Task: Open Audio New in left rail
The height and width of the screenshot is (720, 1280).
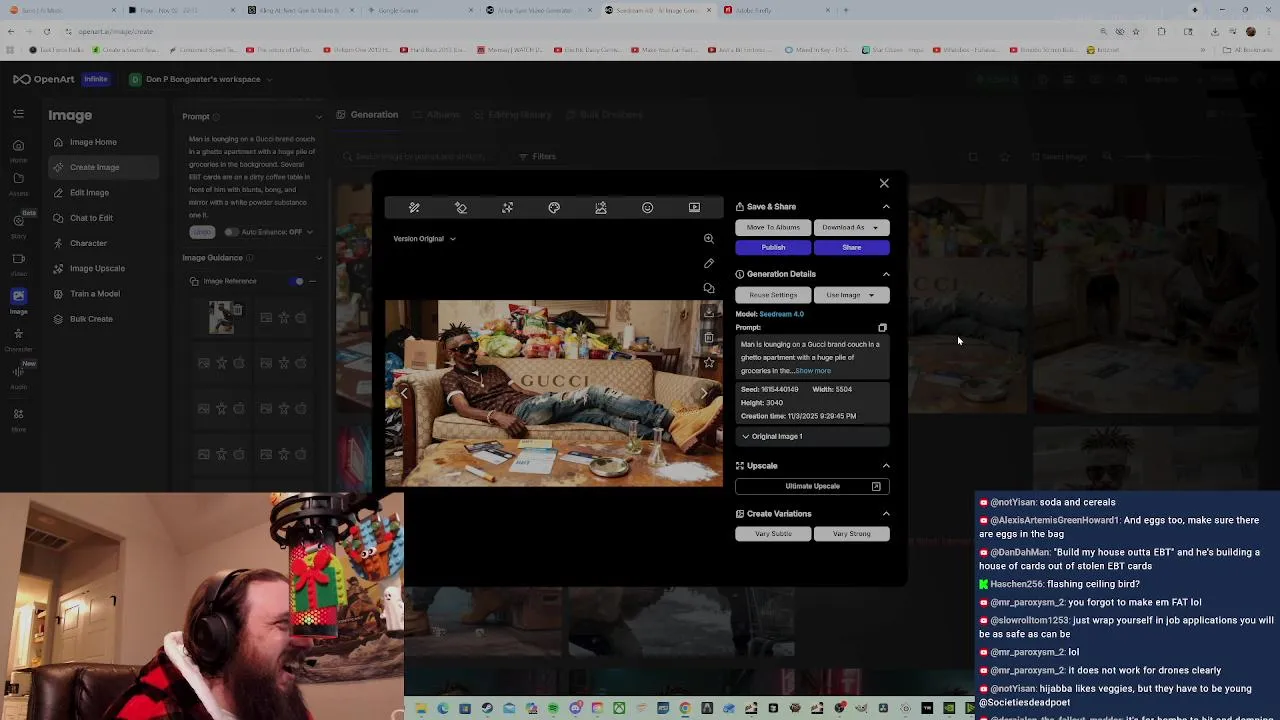Action: (18, 375)
